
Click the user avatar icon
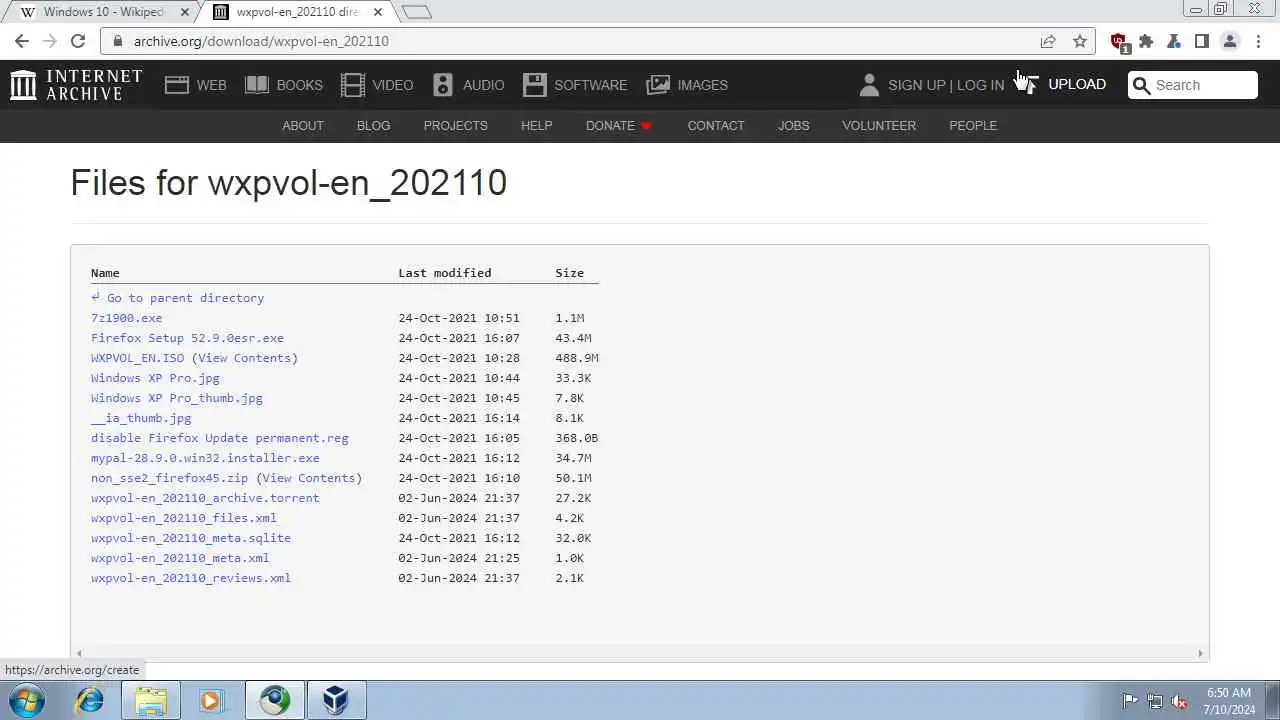click(869, 85)
